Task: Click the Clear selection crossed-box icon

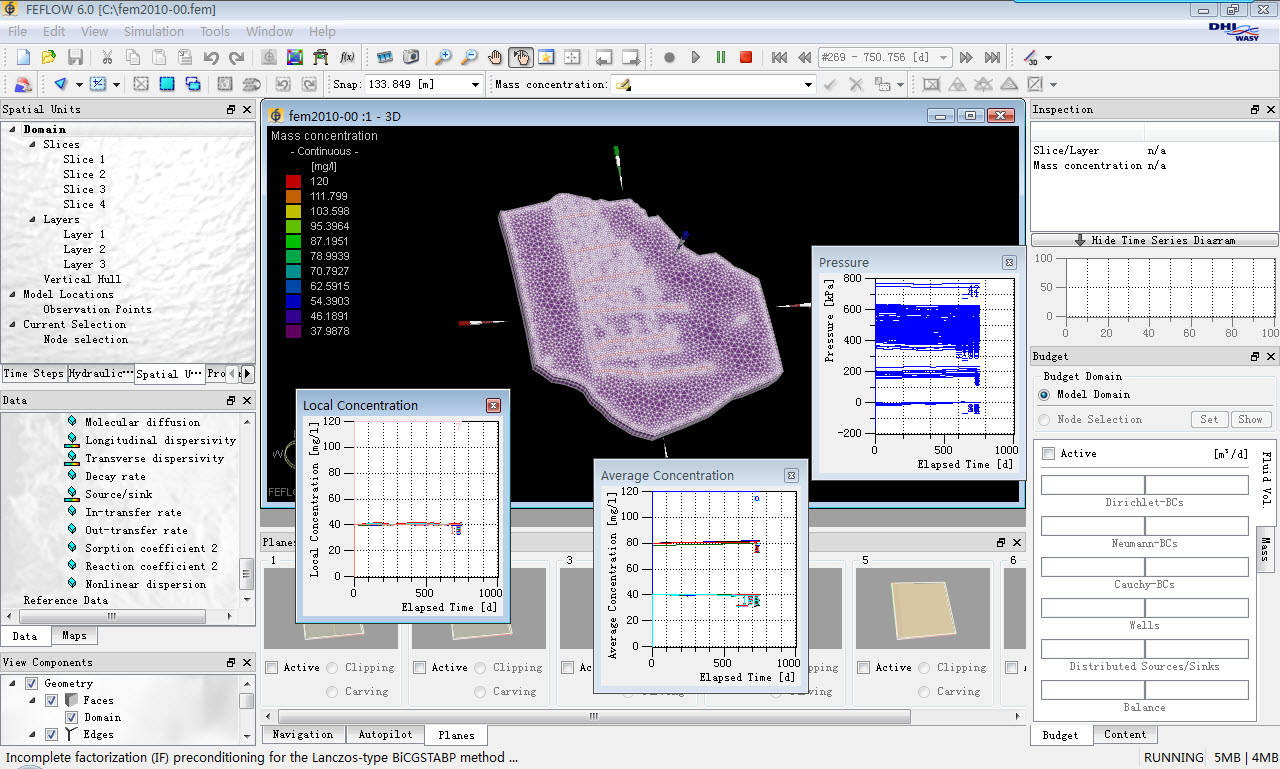Action: pyautogui.click(x=141, y=85)
